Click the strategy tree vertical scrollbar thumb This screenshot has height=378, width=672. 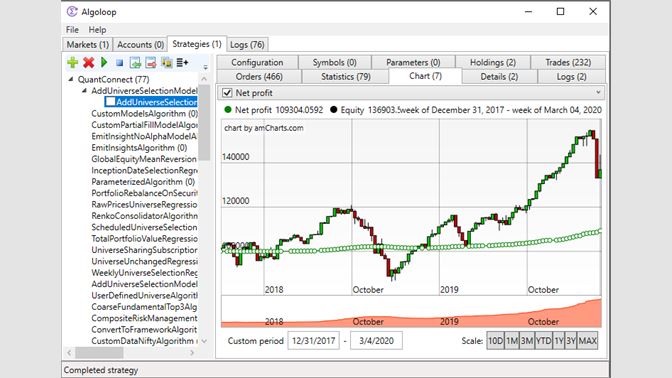click(x=204, y=122)
